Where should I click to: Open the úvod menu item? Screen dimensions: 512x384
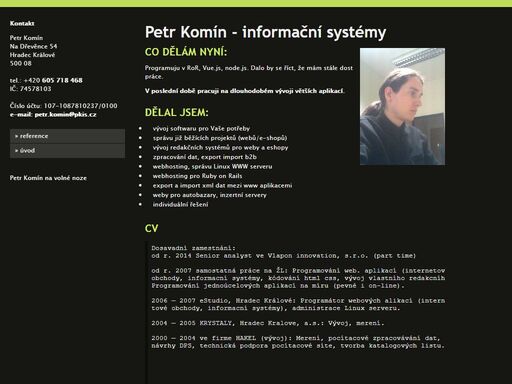point(67,151)
